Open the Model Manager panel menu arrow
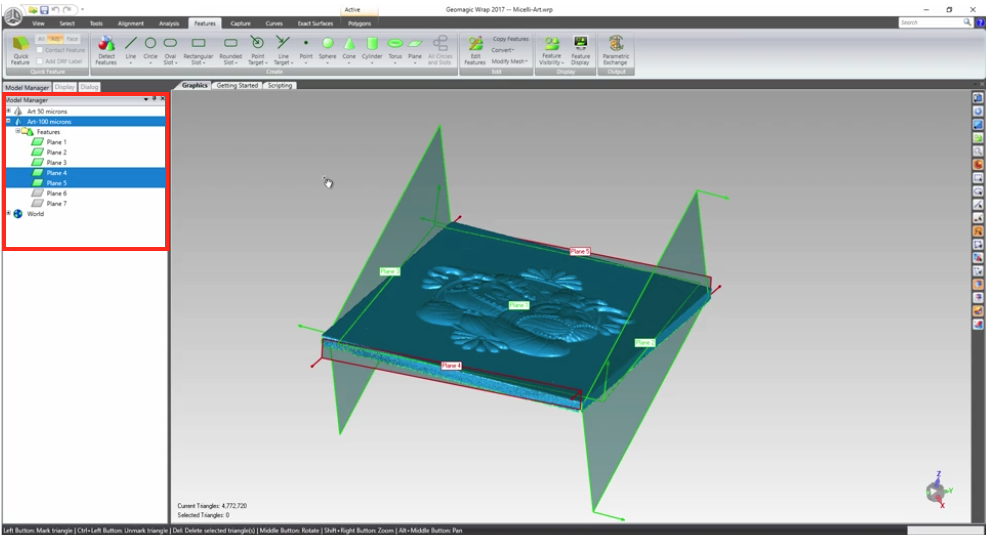The image size is (987, 535). point(146,99)
